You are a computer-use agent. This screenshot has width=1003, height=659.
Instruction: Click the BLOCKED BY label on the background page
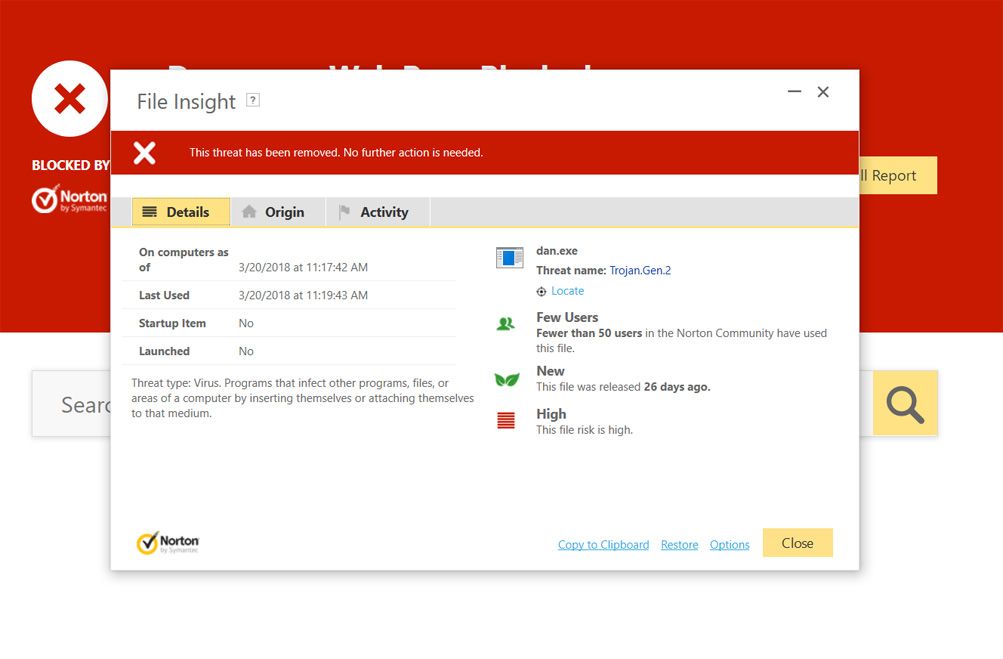coord(70,165)
